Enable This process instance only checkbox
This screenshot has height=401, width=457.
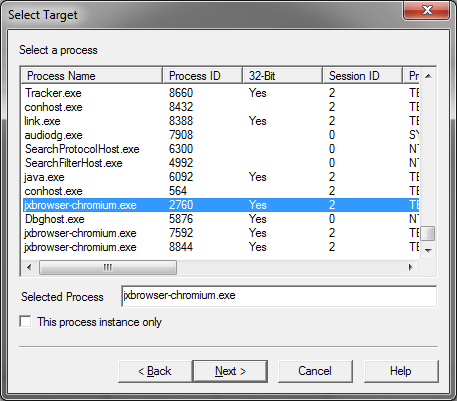[x=25, y=322]
